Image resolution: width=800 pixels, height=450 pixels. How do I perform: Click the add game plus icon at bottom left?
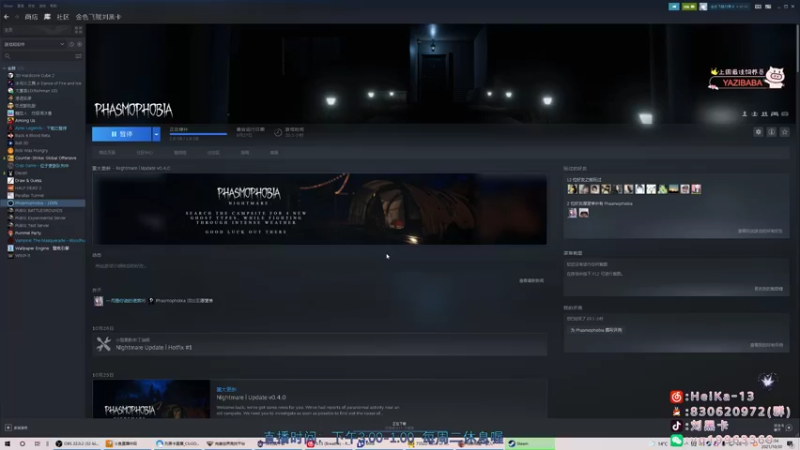[8, 428]
